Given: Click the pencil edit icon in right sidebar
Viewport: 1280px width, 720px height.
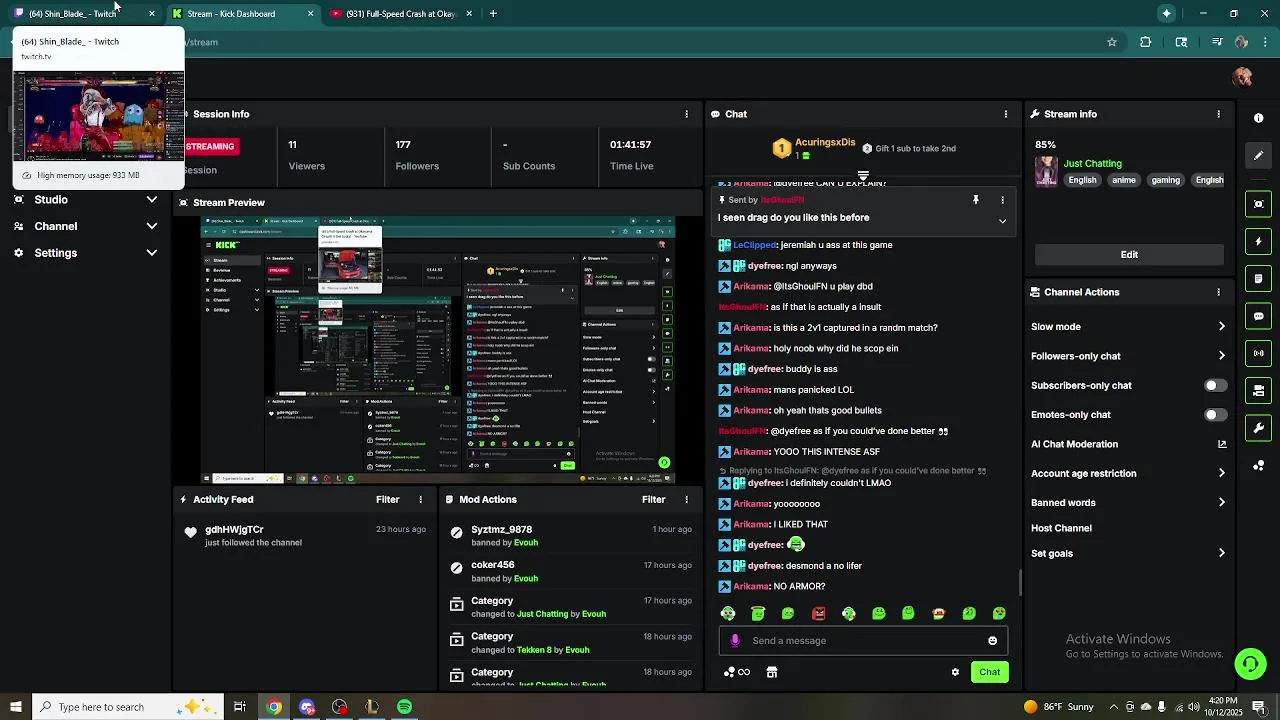Looking at the screenshot, I should tap(1258, 155).
